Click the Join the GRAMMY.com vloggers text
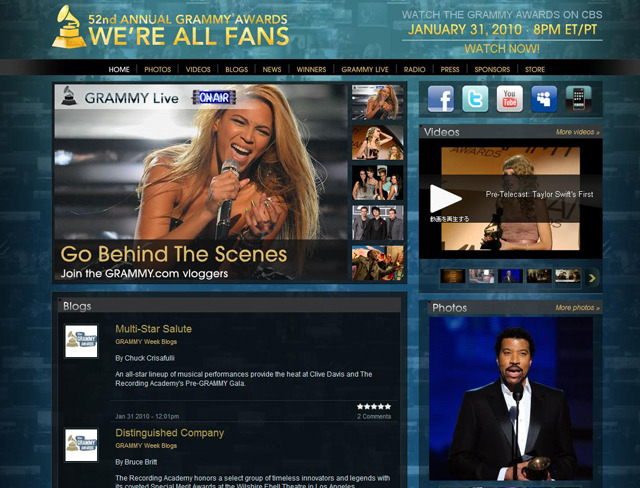 click(x=144, y=273)
